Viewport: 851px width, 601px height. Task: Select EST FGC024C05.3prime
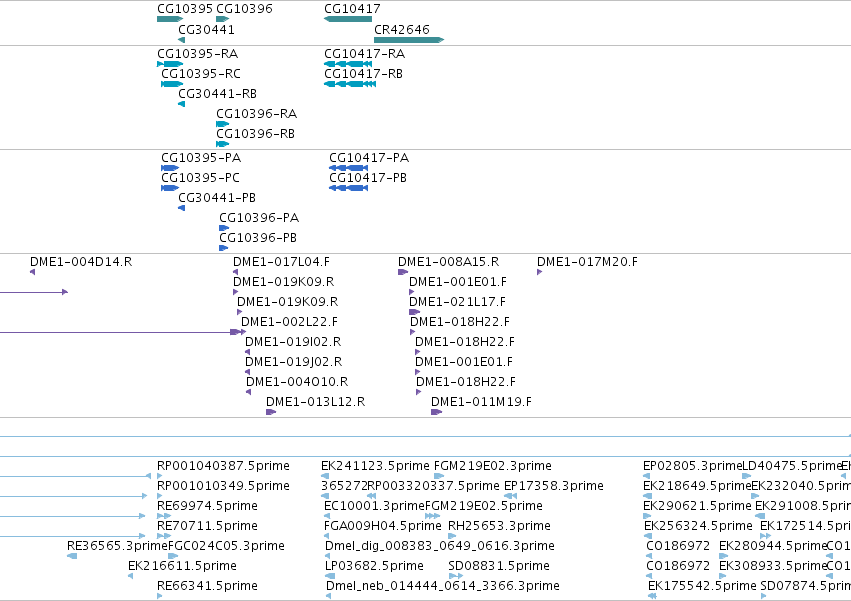226,546
